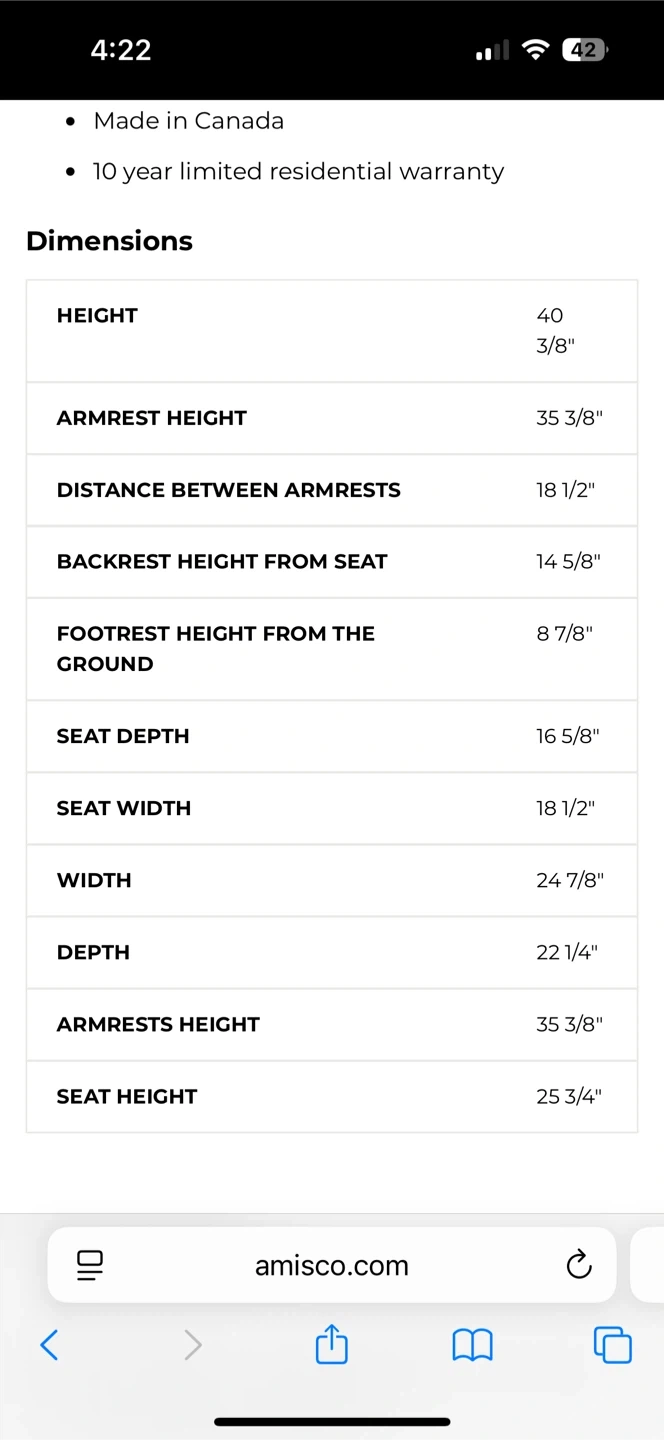Tap the Wi-Fi status icon
This screenshot has height=1440, width=664.
pos(537,50)
